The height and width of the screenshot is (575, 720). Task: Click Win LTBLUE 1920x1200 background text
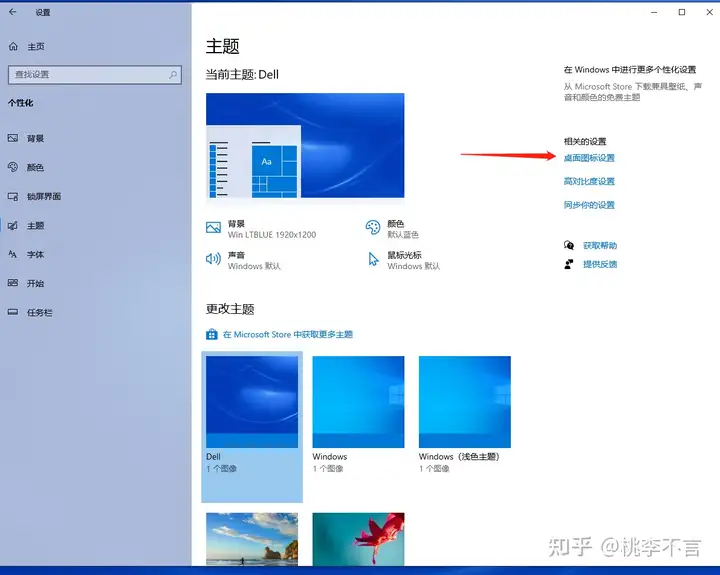(272, 235)
